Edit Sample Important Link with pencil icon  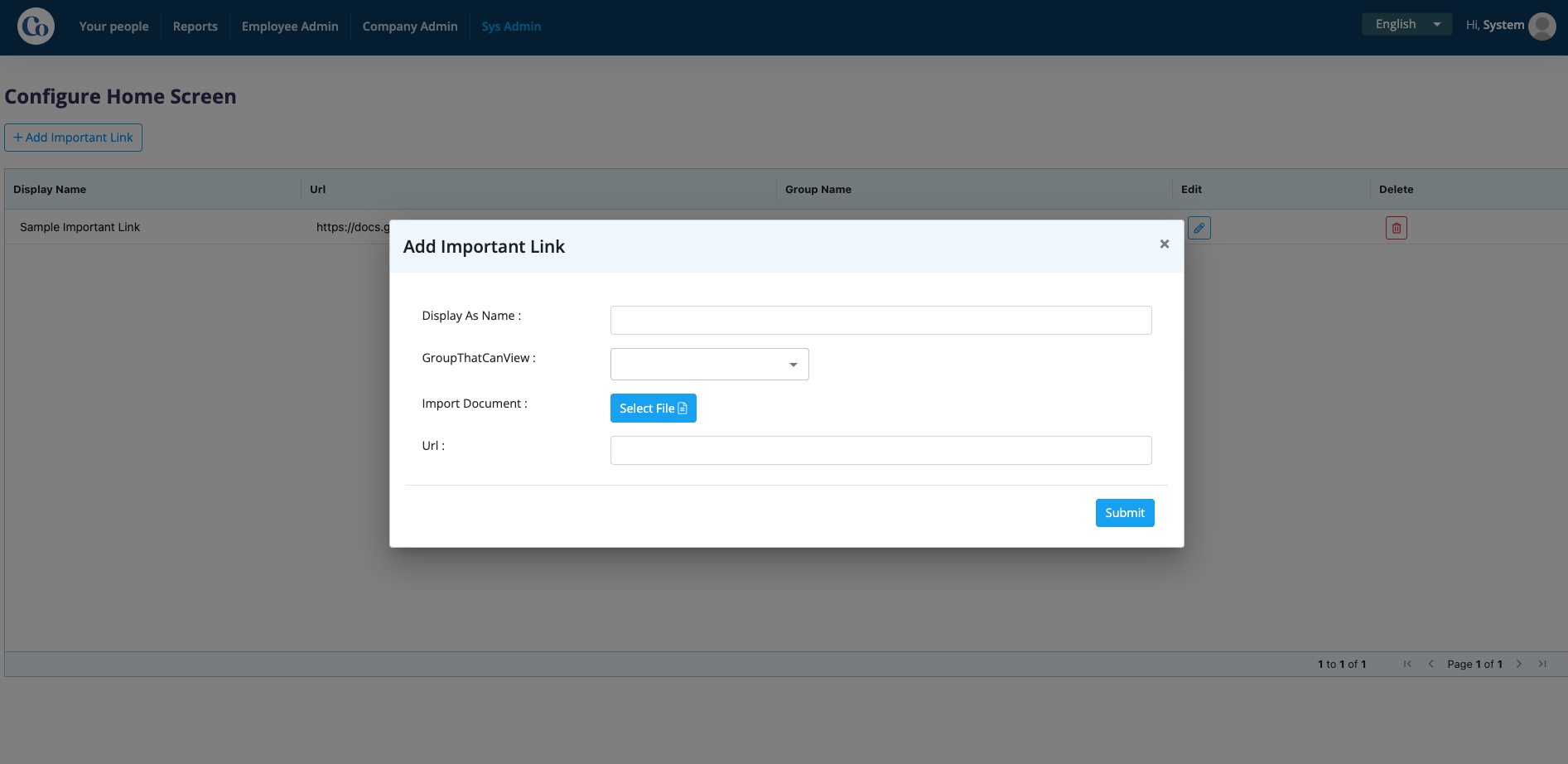click(x=1199, y=228)
